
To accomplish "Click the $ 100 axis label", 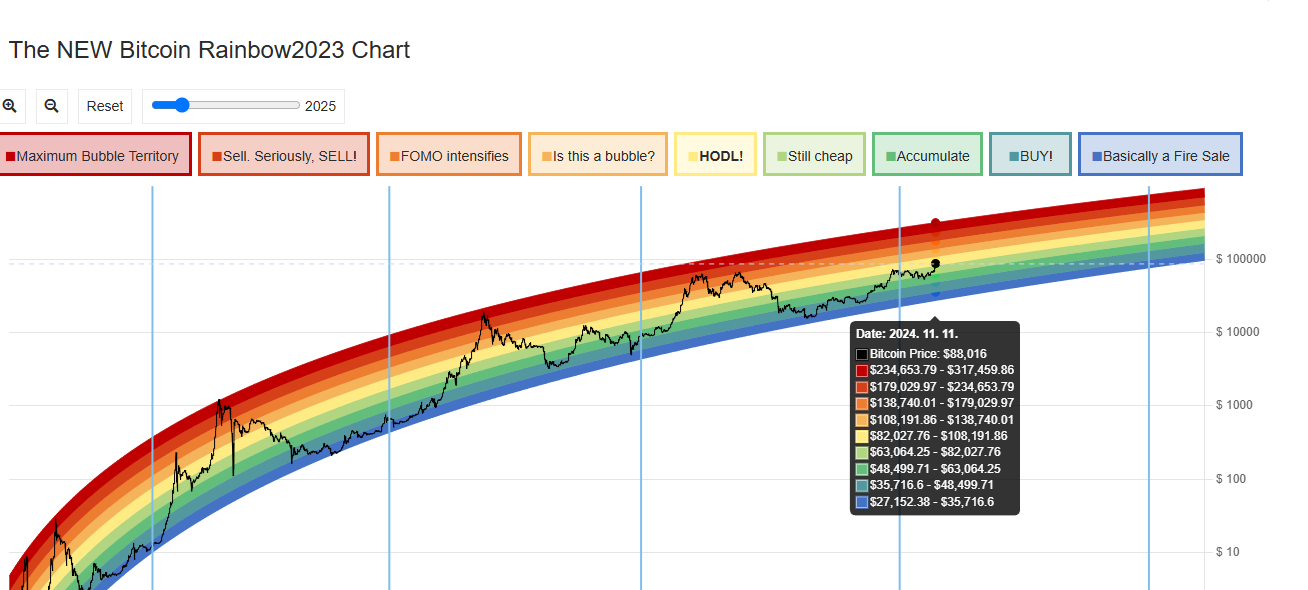I will 1232,479.
